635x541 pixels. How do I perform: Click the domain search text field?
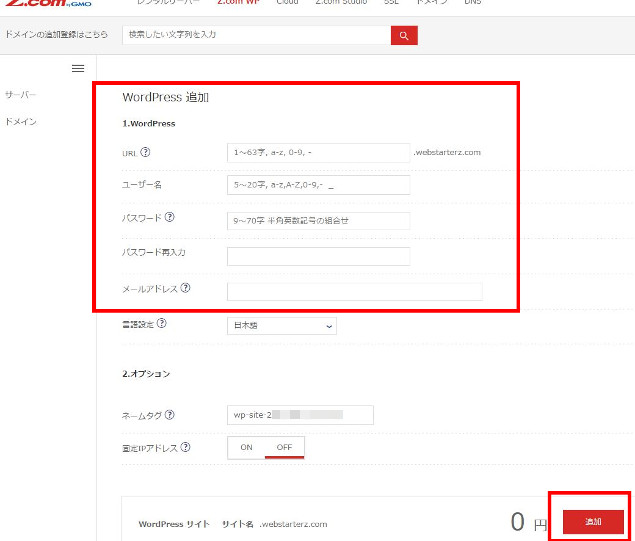(256, 35)
